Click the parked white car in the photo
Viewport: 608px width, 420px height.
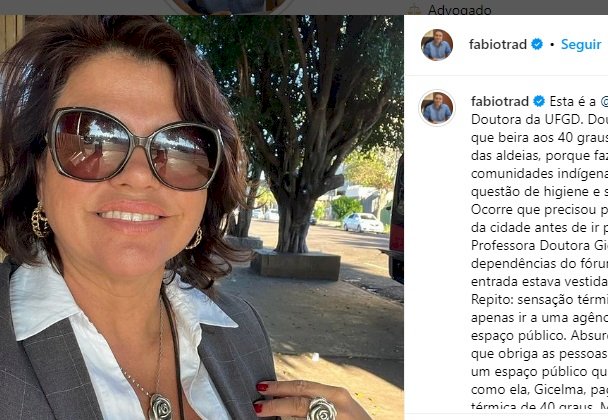(363, 223)
